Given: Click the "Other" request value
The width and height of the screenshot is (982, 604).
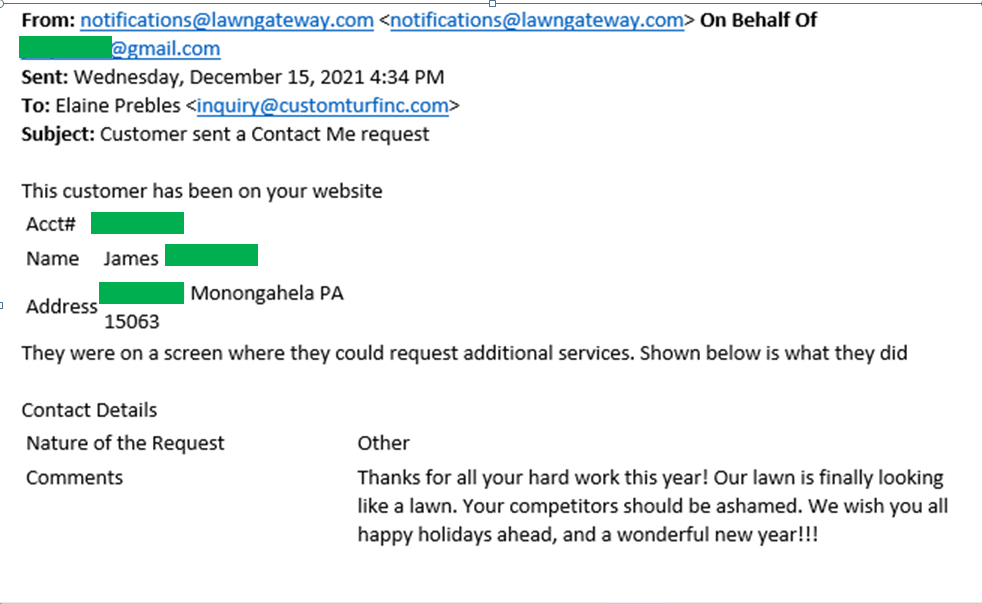Looking at the screenshot, I should coord(384,443).
